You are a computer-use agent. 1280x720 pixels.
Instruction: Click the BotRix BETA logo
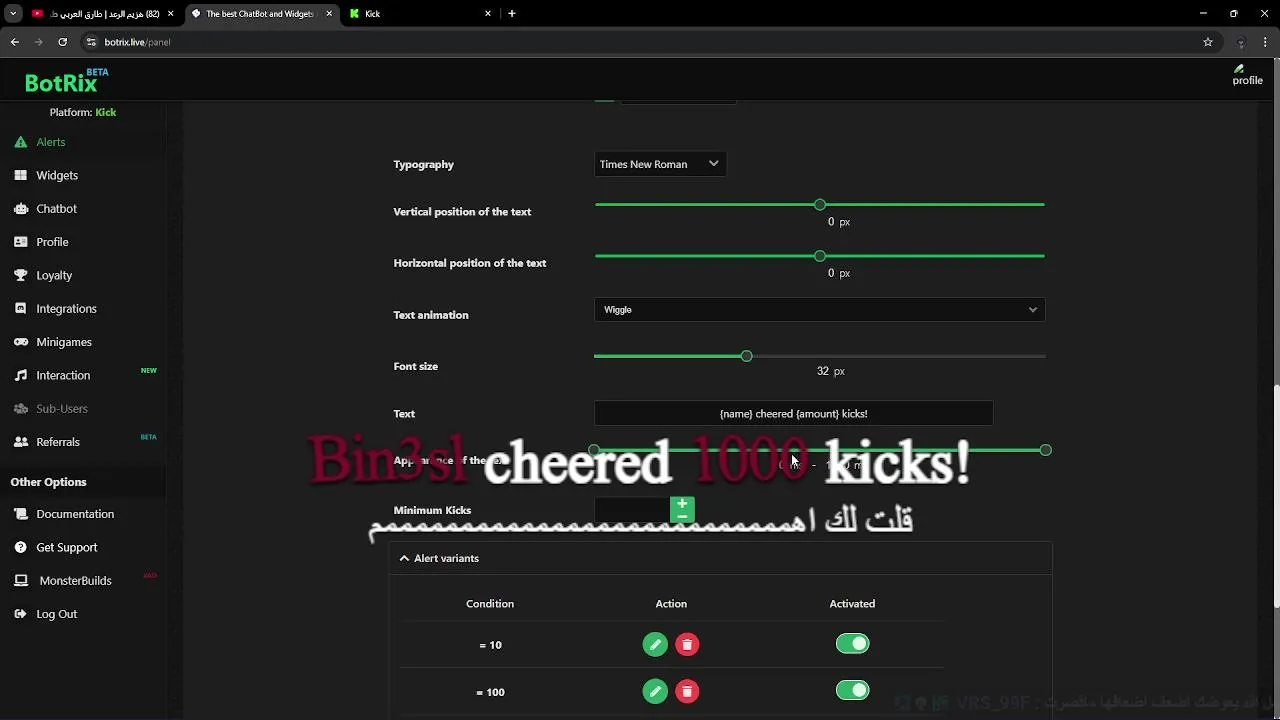point(66,81)
